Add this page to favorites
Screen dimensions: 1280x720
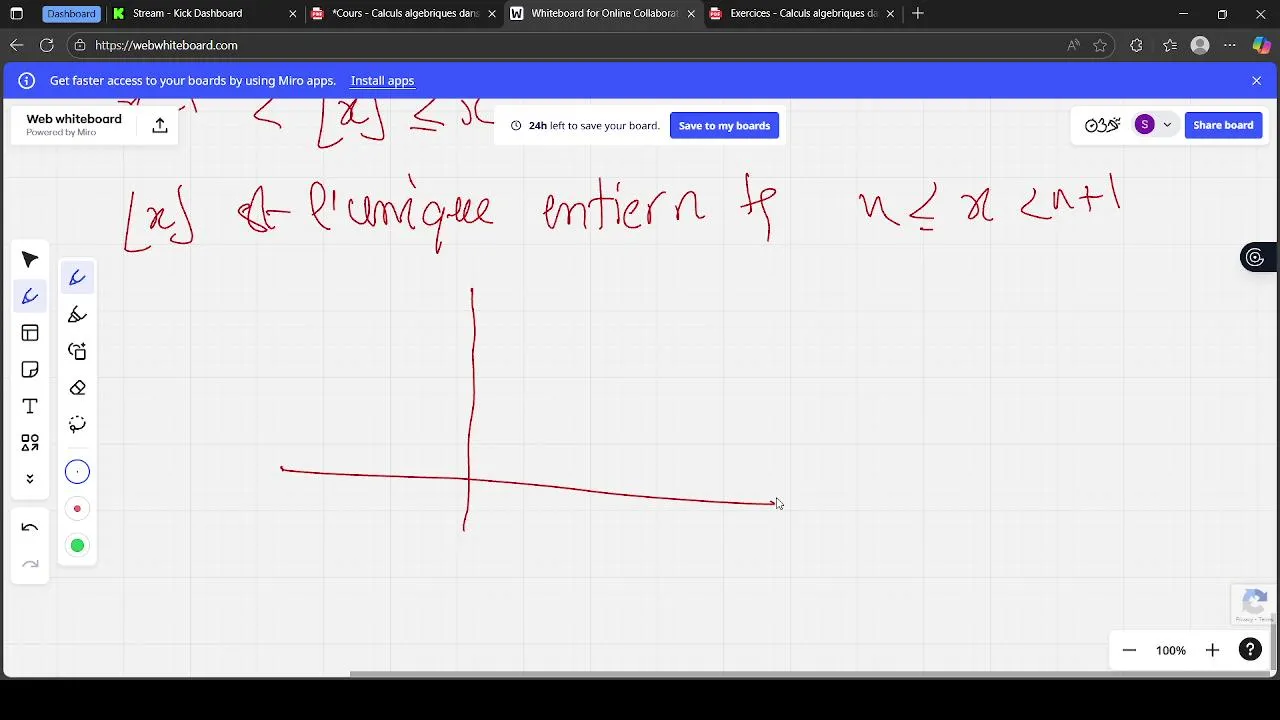[x=1100, y=45]
